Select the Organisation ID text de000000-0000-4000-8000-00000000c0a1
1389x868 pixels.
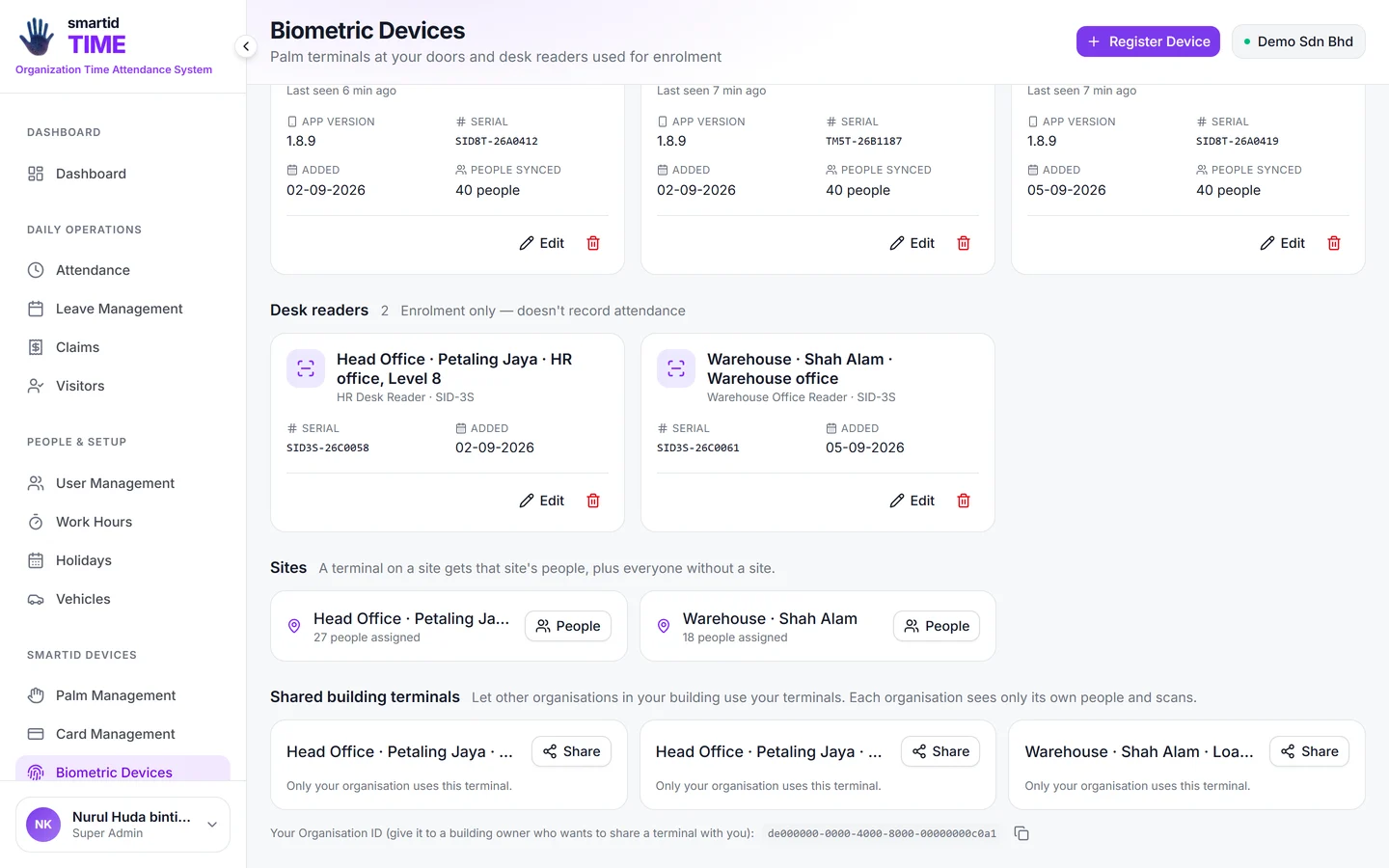coord(882,833)
